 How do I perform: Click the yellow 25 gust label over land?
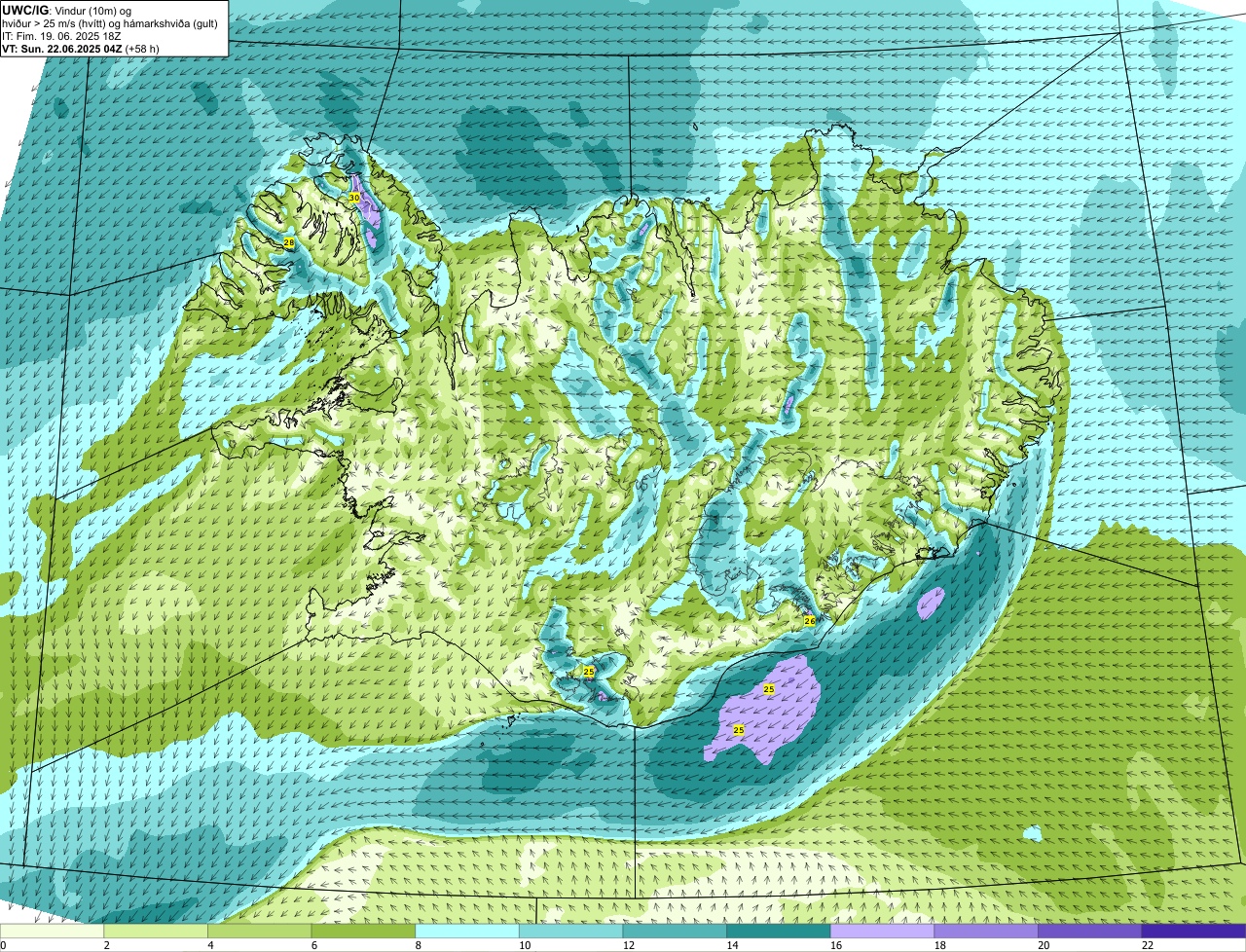tap(589, 672)
